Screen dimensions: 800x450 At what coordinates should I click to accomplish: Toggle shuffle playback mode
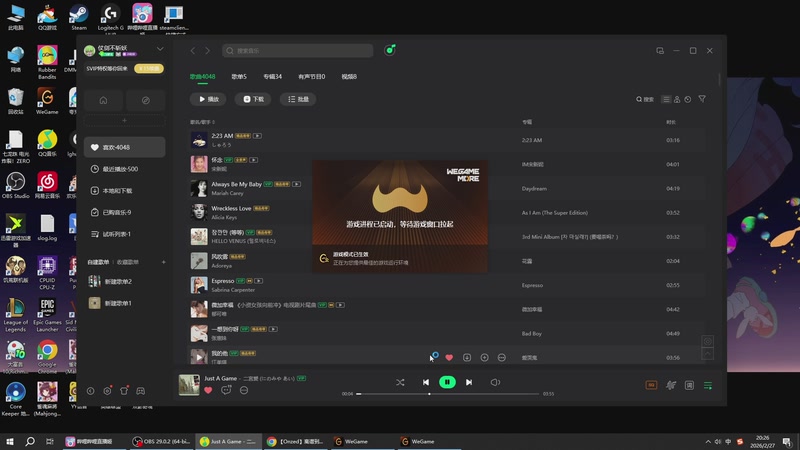click(400, 382)
